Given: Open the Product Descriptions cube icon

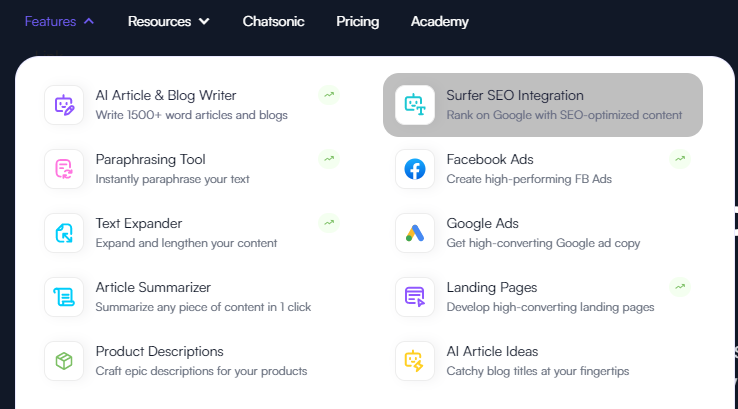Looking at the screenshot, I should pos(64,361).
